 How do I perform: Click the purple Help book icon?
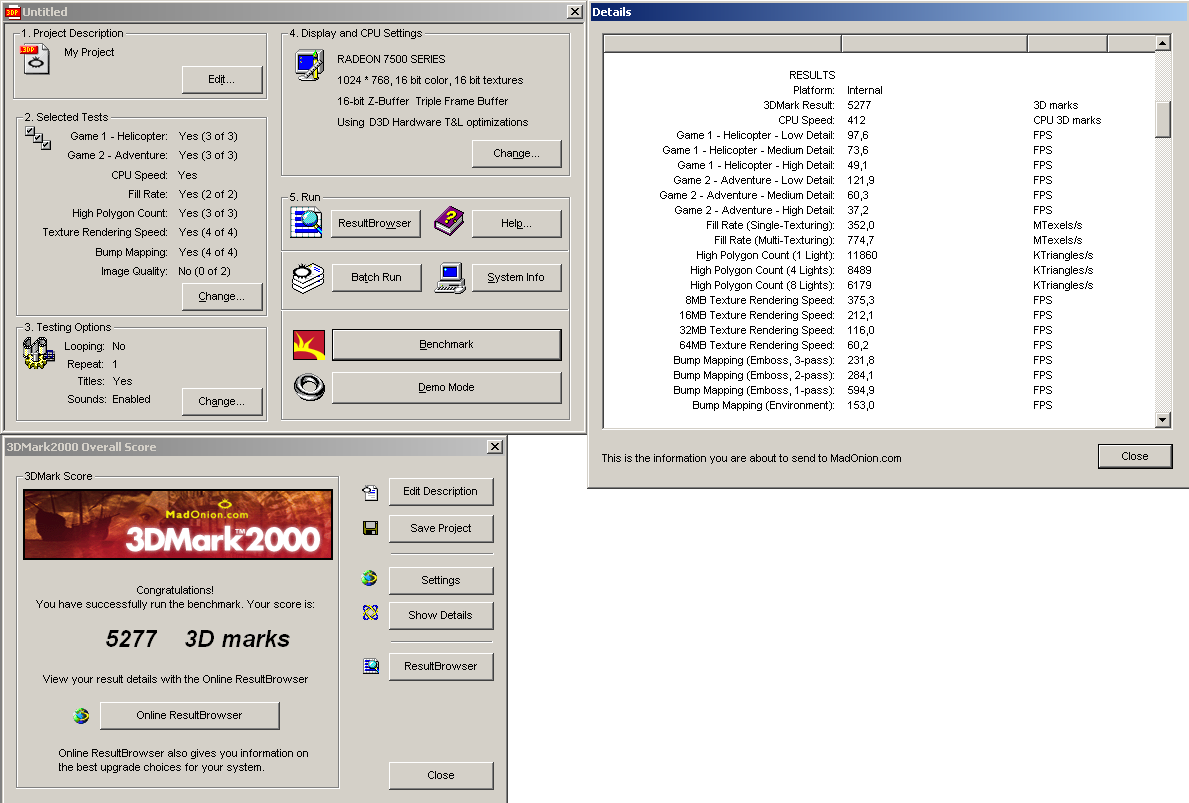click(x=448, y=223)
